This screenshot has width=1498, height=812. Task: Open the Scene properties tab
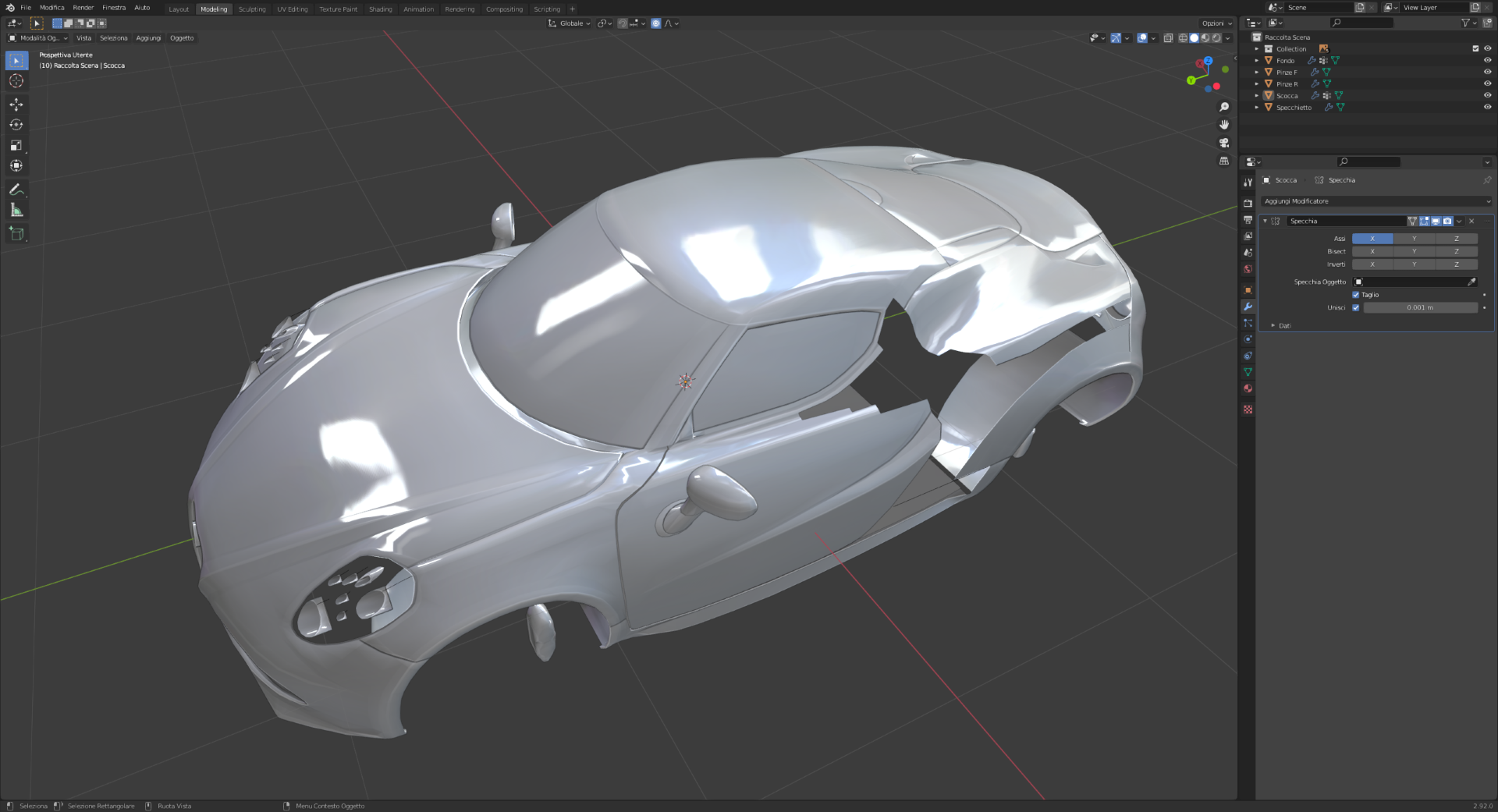tap(1248, 253)
